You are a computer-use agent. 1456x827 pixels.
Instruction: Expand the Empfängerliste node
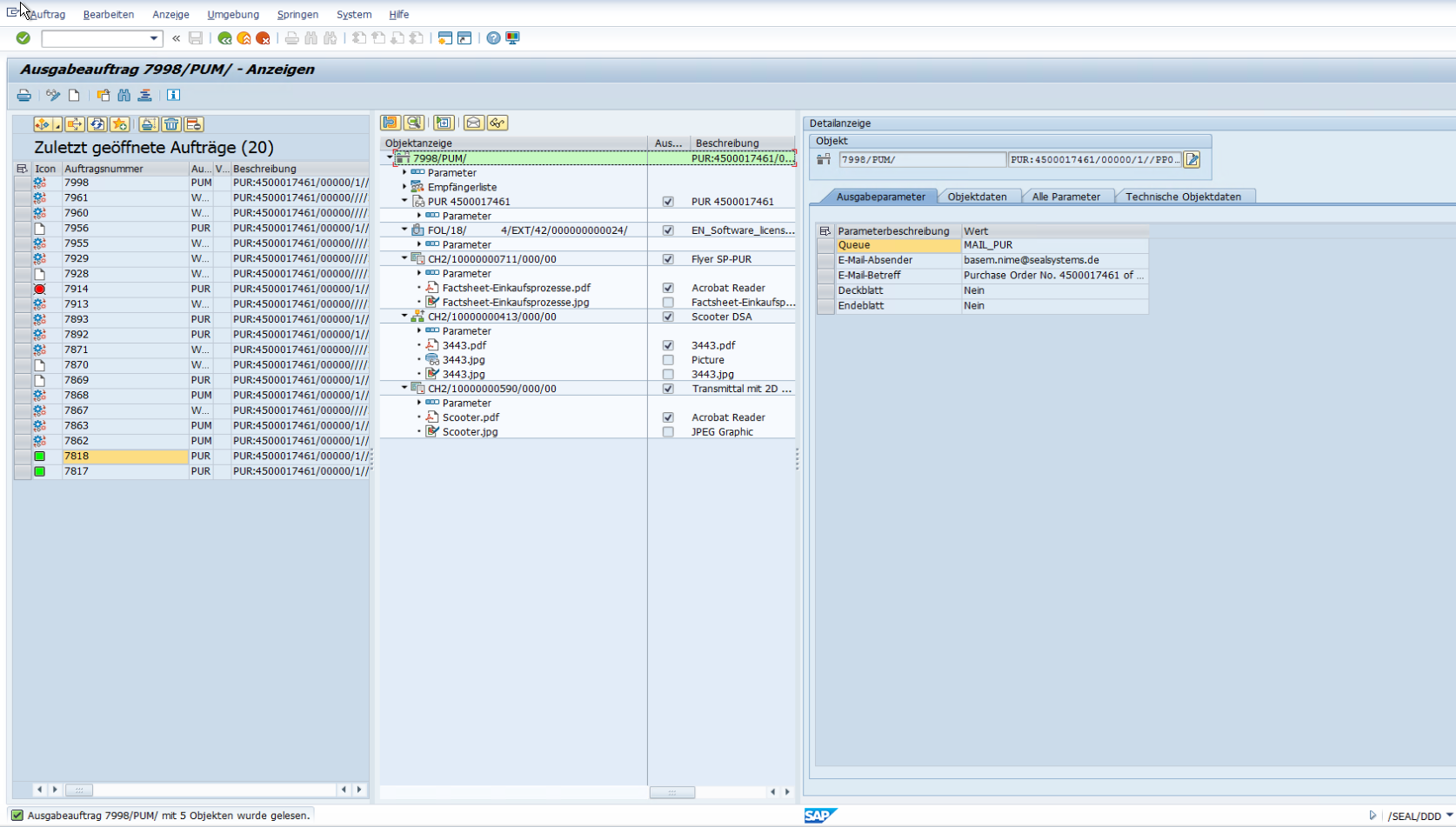(x=404, y=187)
